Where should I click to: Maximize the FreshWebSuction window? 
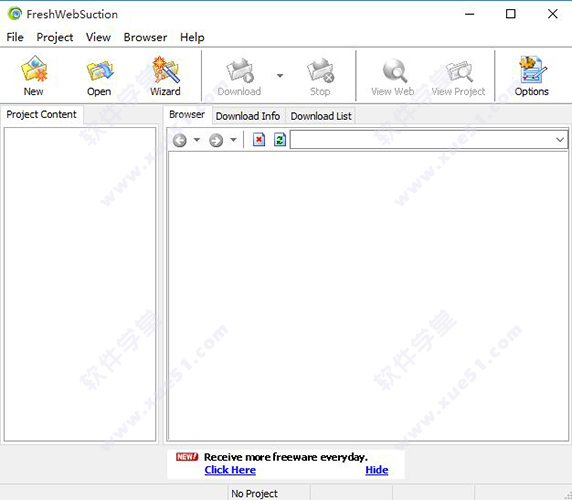coord(511,14)
